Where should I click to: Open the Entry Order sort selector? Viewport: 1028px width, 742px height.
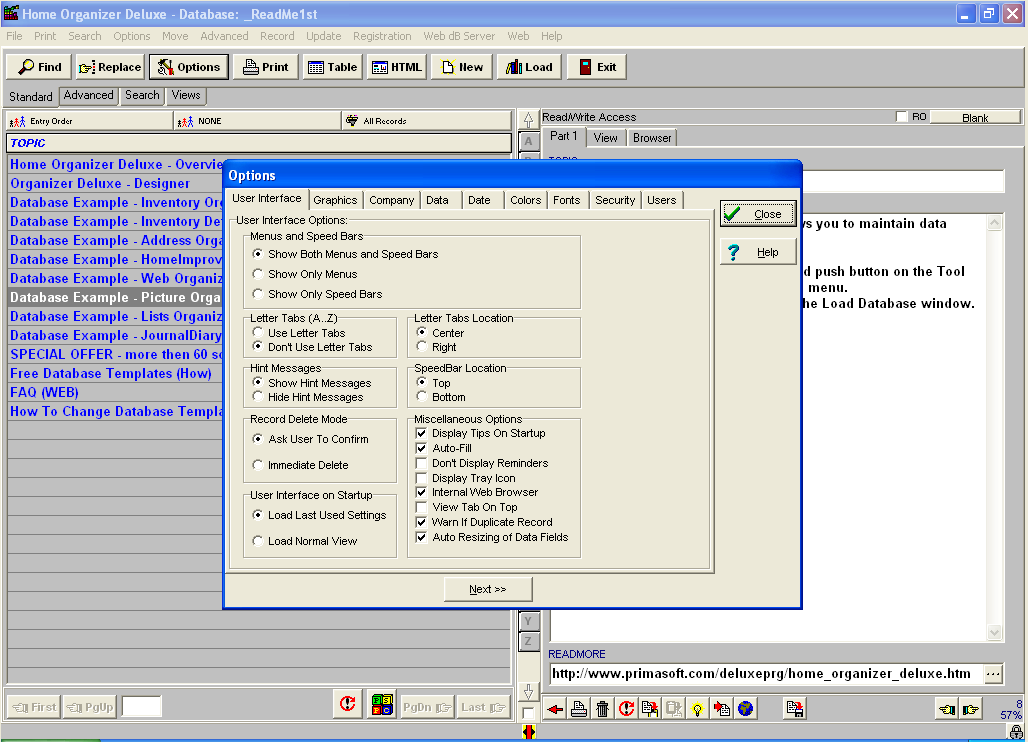[89, 121]
